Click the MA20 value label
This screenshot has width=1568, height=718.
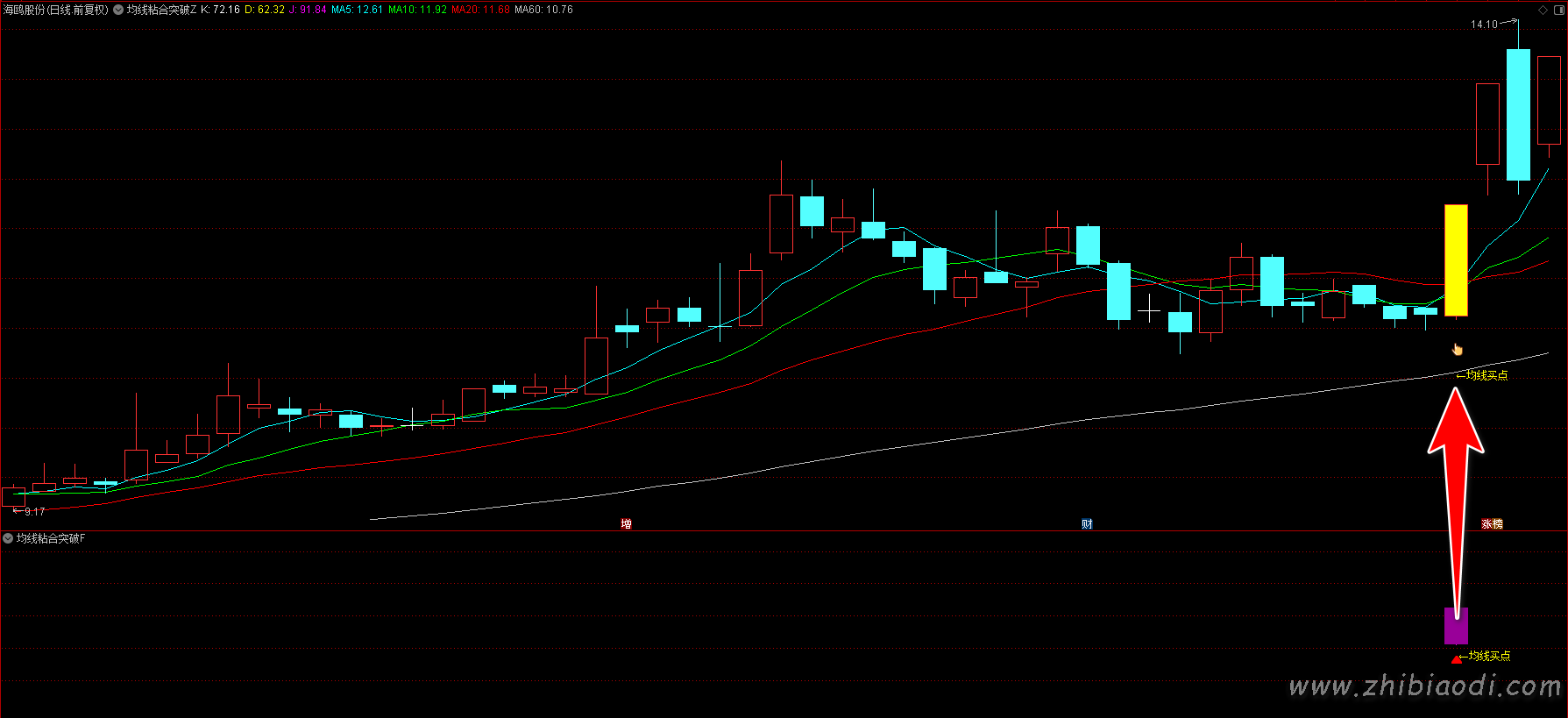480,10
